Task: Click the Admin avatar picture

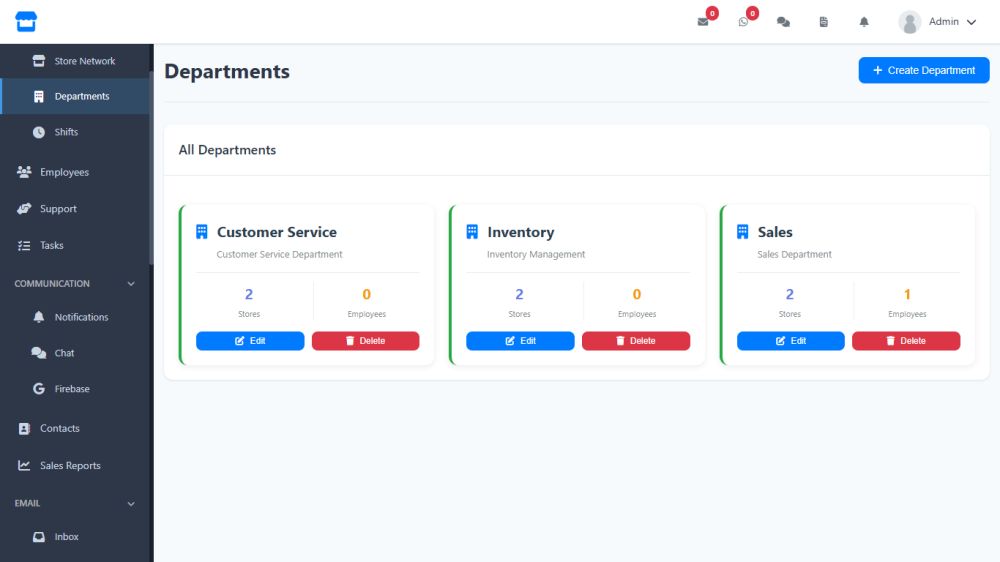Action: (x=909, y=22)
